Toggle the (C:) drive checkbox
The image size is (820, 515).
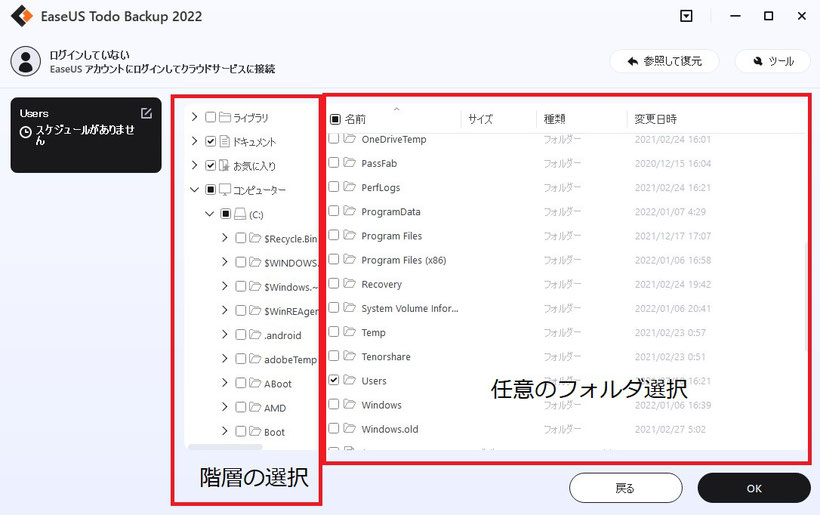(225, 214)
